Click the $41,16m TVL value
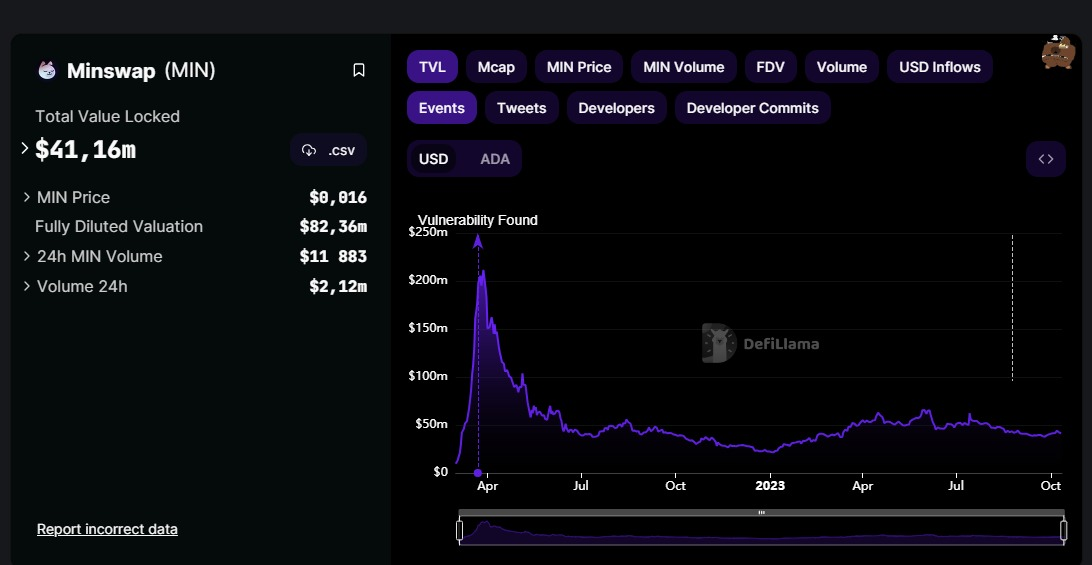The height and width of the screenshot is (565, 1092). [86, 149]
